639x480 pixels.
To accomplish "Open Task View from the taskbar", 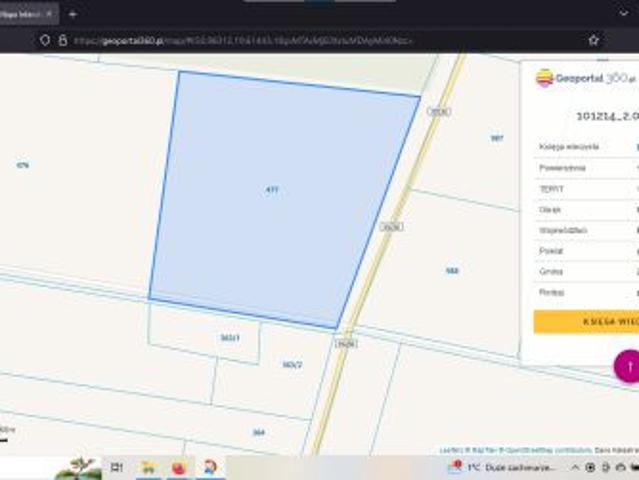I will (x=116, y=467).
